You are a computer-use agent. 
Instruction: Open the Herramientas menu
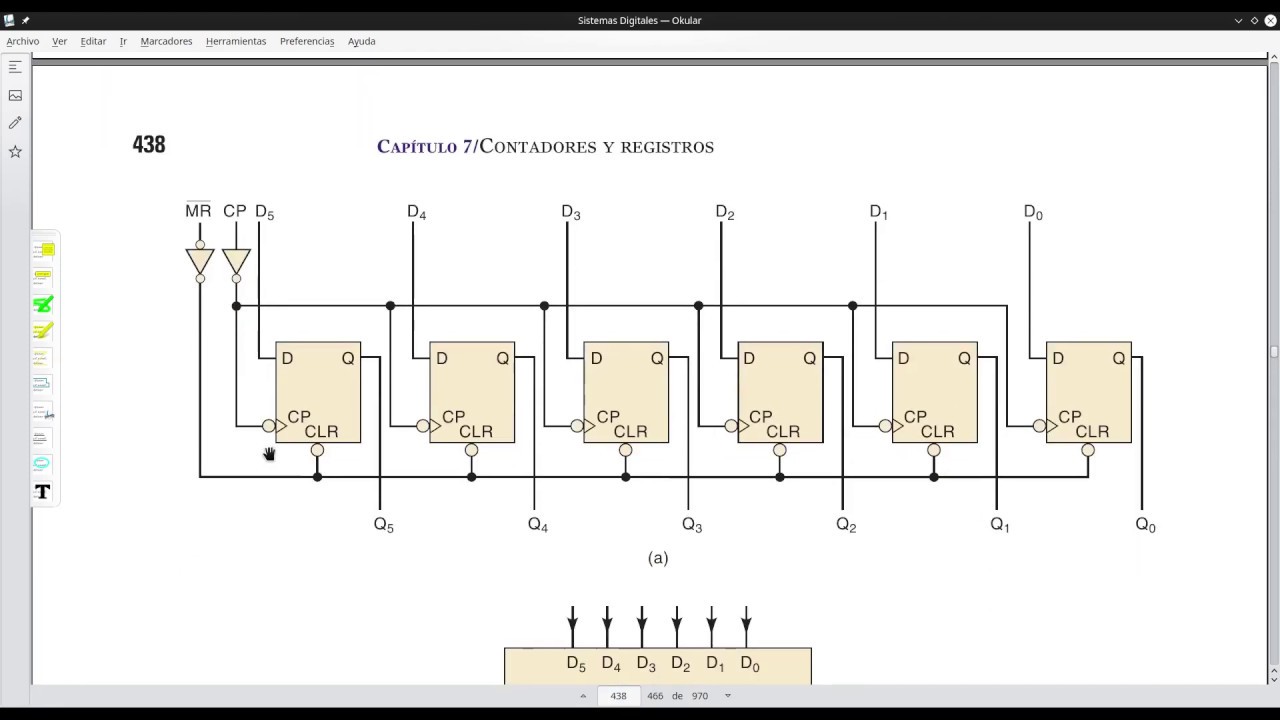236,41
